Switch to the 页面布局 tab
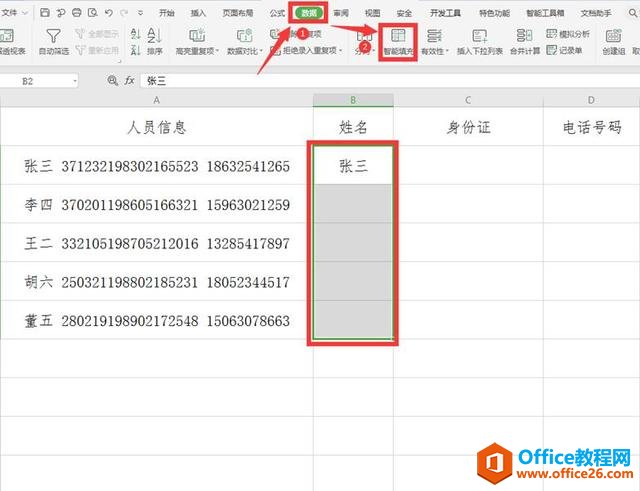 [x=238, y=13]
